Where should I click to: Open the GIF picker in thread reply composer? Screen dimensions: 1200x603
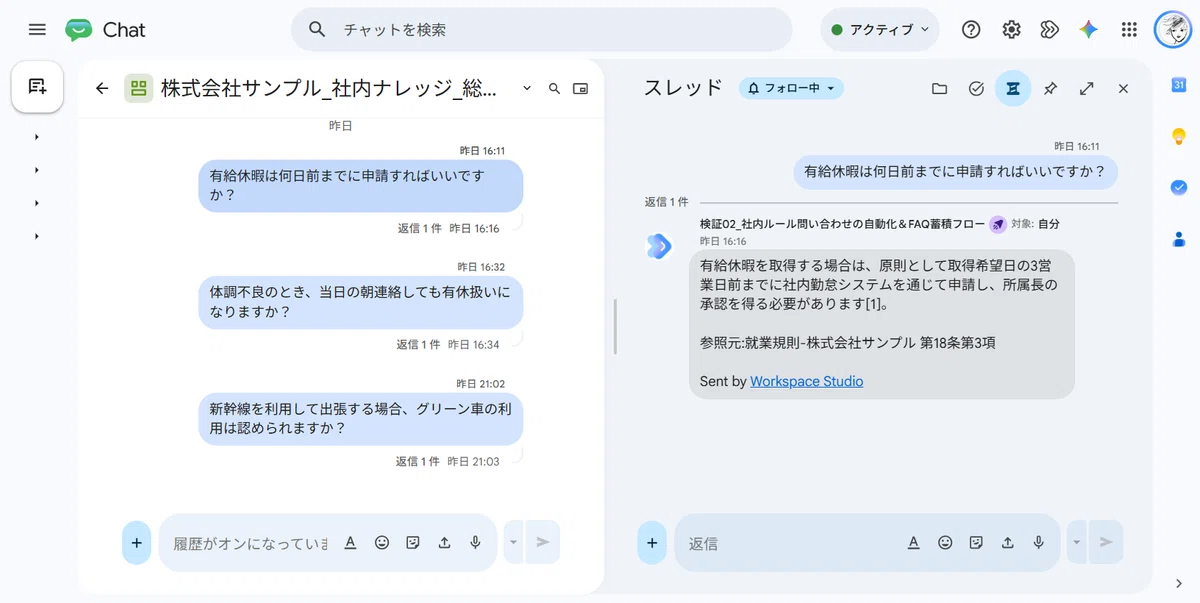pyautogui.click(x=976, y=542)
